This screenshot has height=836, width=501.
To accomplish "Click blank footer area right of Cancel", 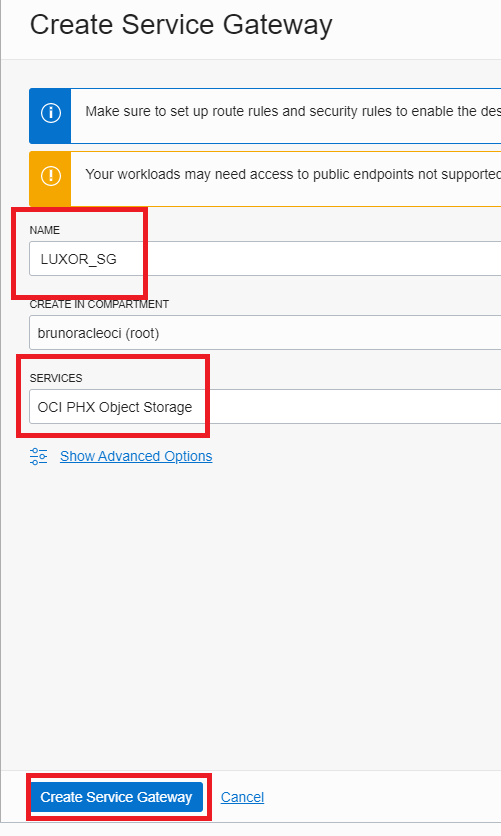I will pos(384,797).
